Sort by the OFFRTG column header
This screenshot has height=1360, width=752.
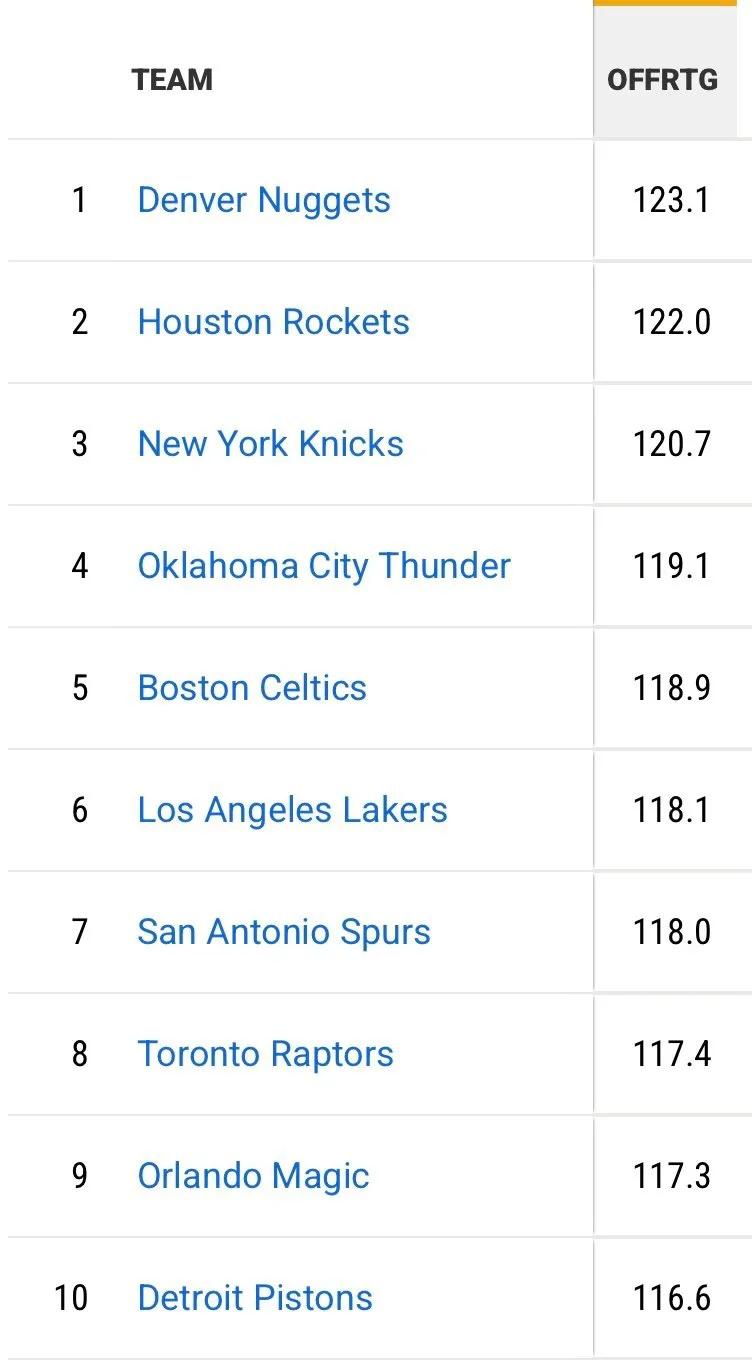[663, 80]
